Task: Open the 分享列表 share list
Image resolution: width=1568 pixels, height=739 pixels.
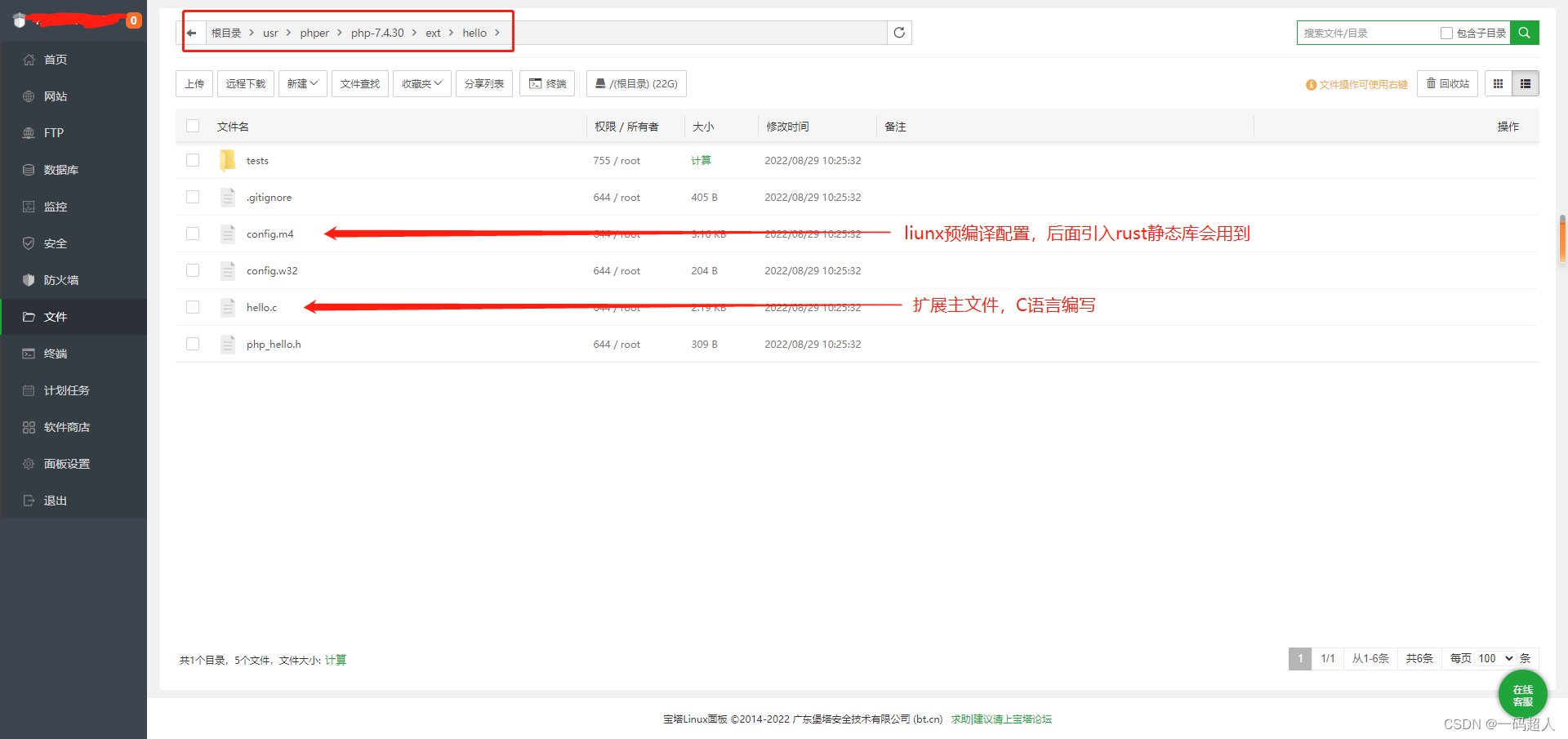Action: [x=484, y=83]
